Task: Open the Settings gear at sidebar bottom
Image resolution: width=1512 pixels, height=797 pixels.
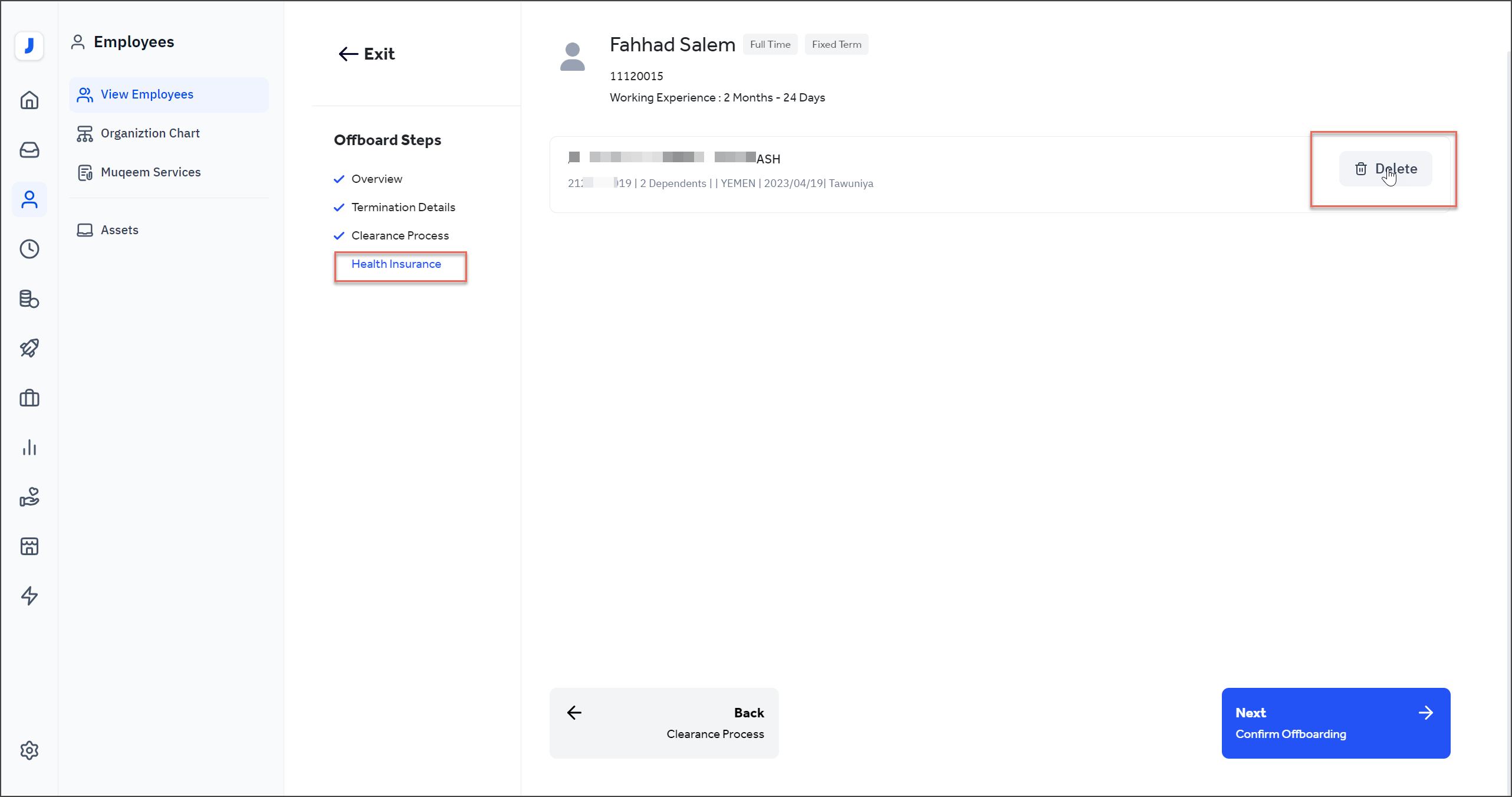Action: click(x=29, y=750)
